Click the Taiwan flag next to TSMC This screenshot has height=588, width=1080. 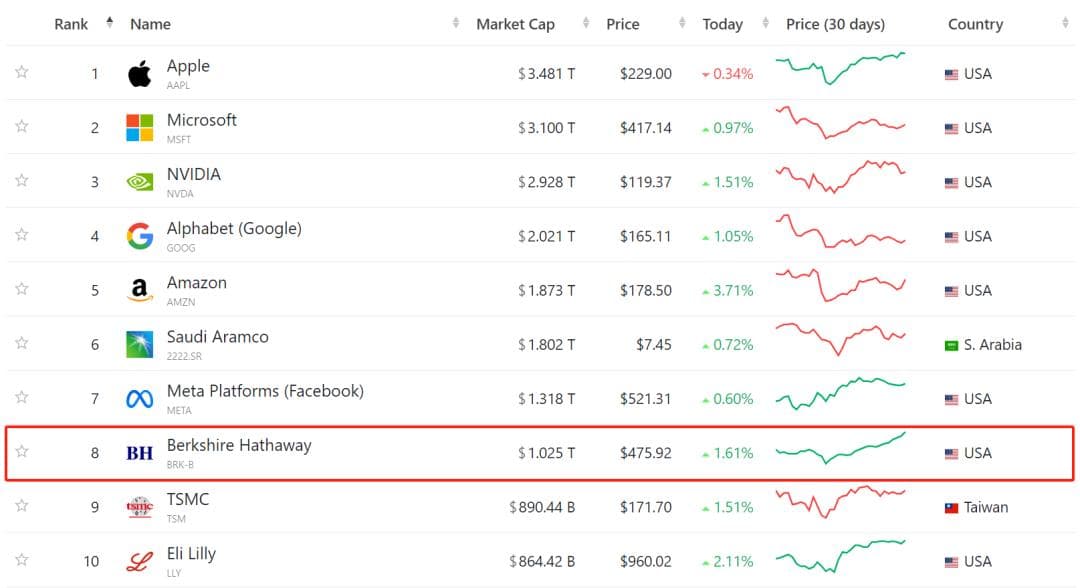[x=951, y=508]
